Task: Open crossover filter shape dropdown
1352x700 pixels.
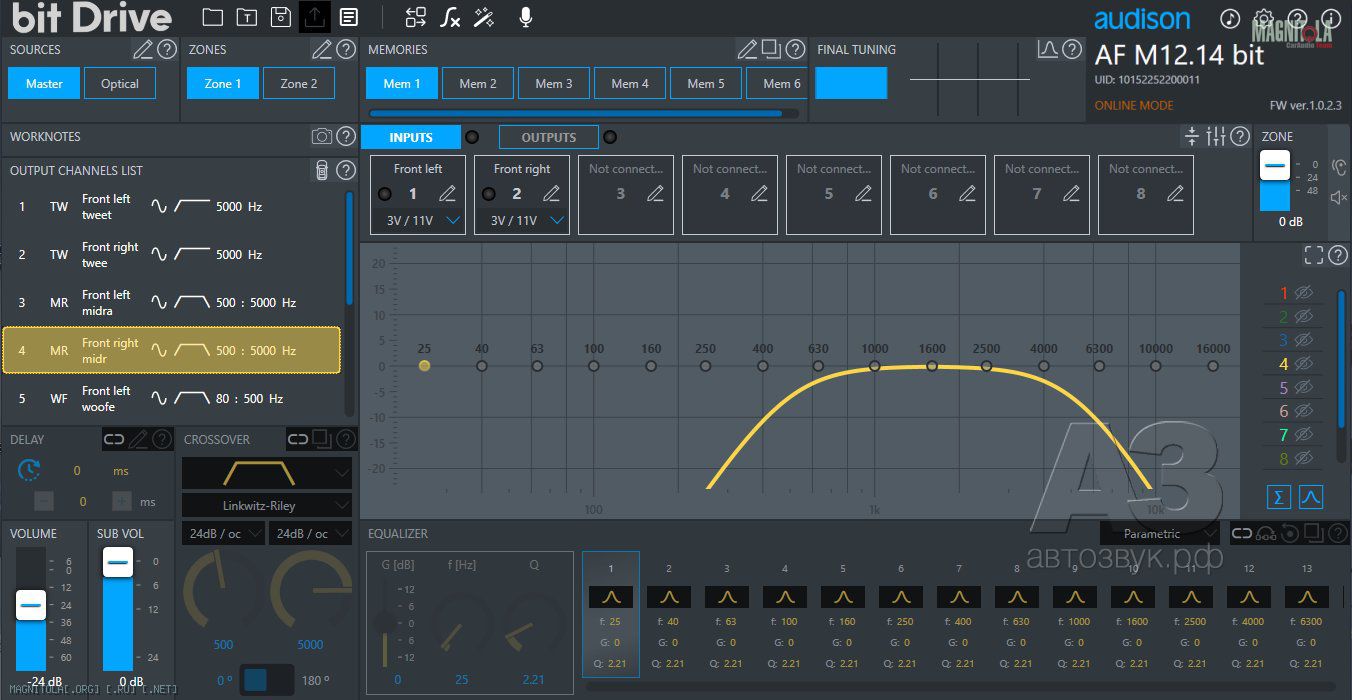Action: coord(267,473)
